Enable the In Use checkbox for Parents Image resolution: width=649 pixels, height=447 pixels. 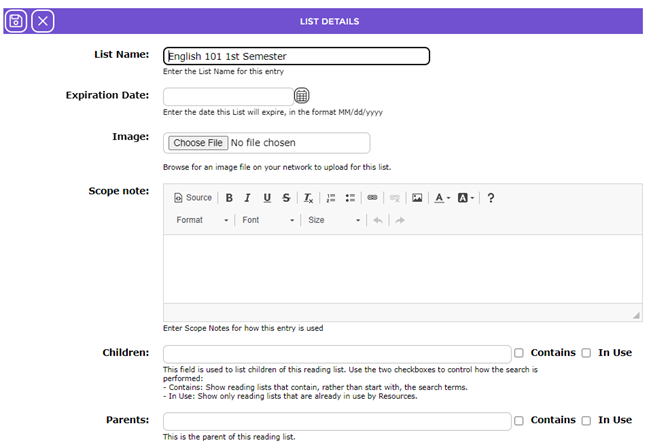coord(586,421)
